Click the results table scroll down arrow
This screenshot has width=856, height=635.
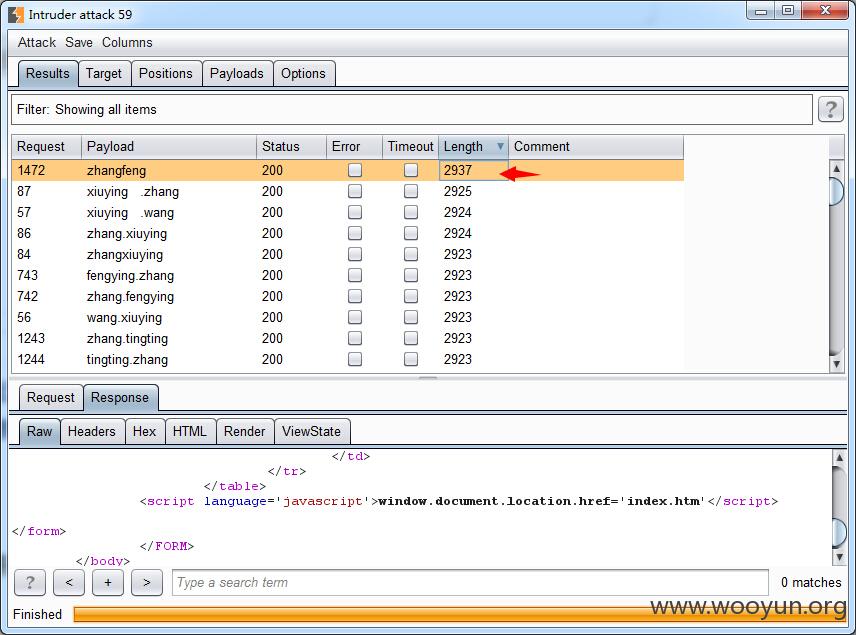836,364
